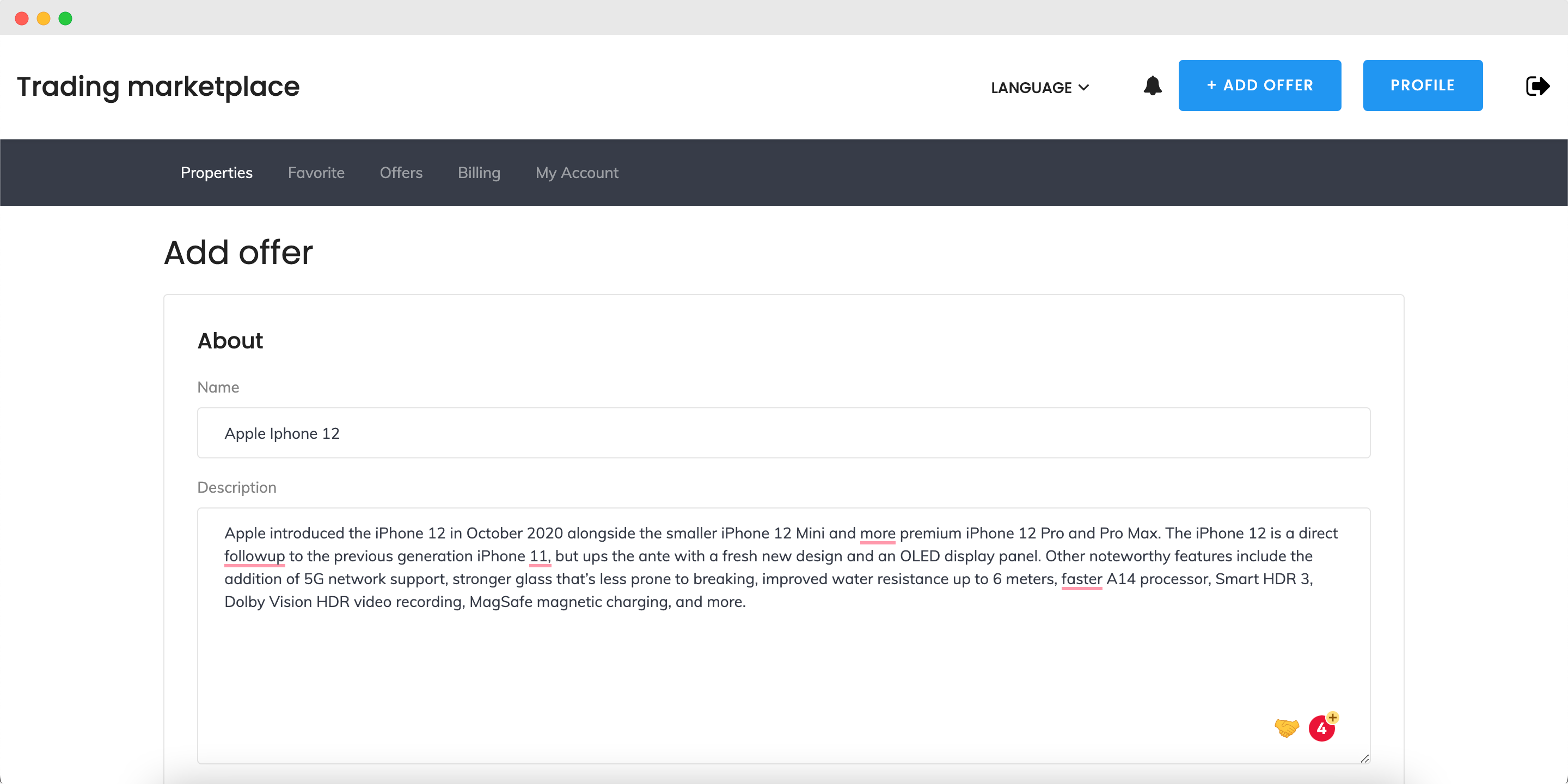Go to Trading marketplace home logo
The width and height of the screenshot is (1568, 784).
pos(158,87)
